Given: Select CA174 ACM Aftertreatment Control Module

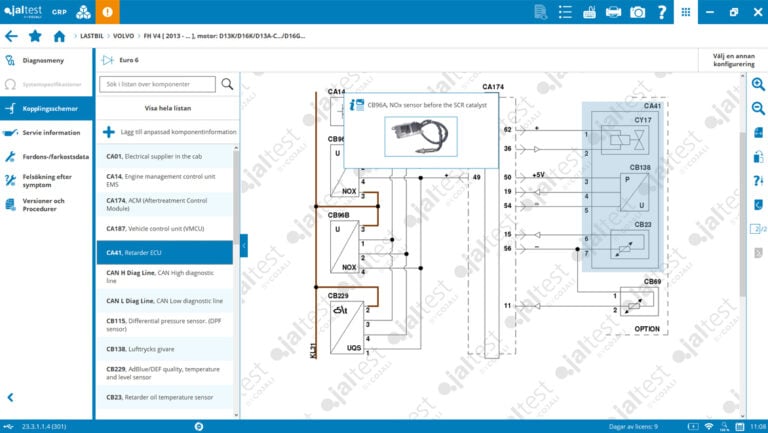Looking at the screenshot, I should tap(165, 204).
